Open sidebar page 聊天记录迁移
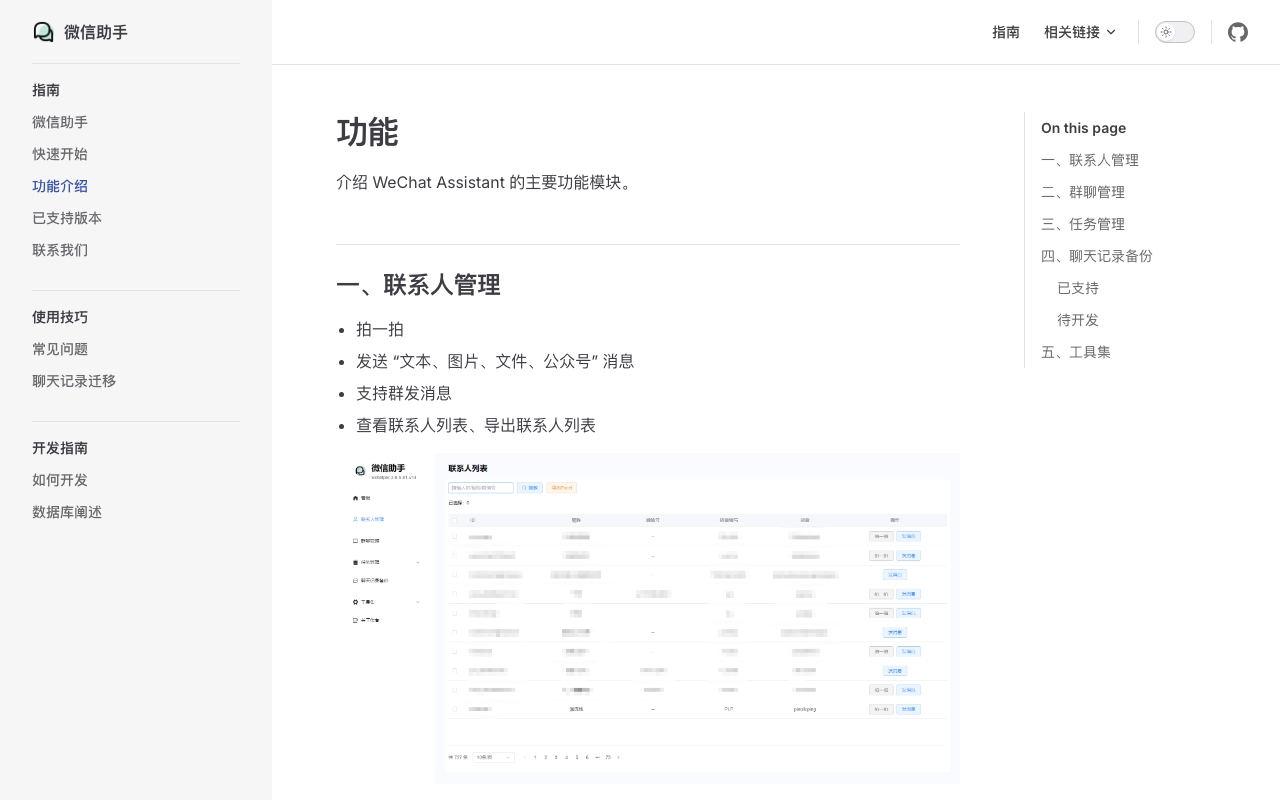The image size is (1280, 800). tap(74, 381)
